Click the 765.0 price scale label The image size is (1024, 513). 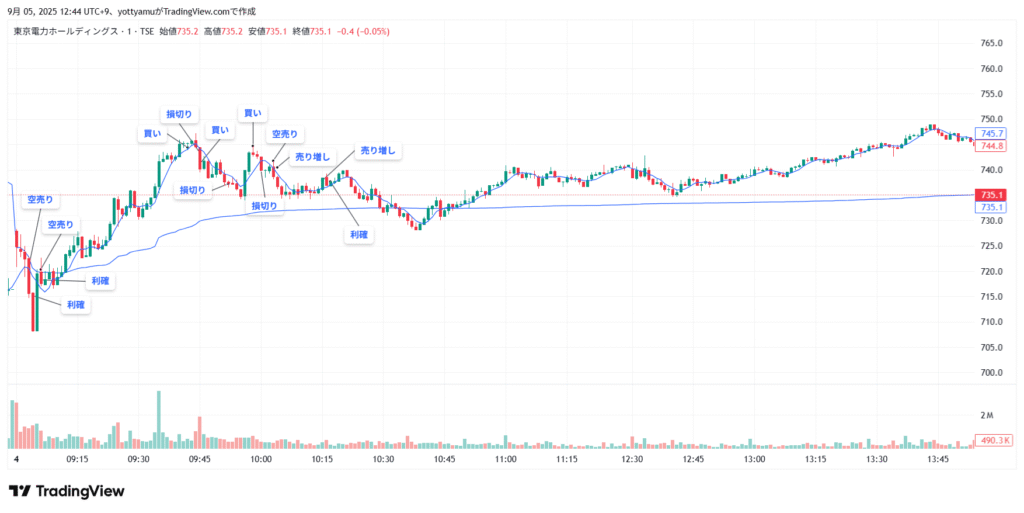(x=991, y=43)
